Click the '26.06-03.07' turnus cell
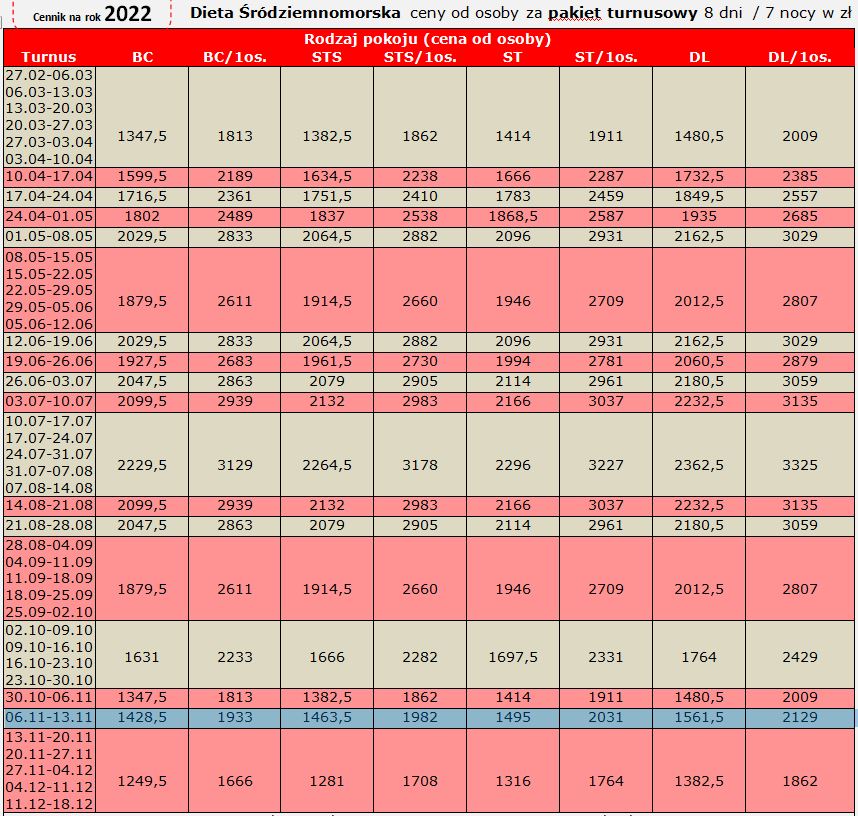858x816 pixels. [49, 382]
